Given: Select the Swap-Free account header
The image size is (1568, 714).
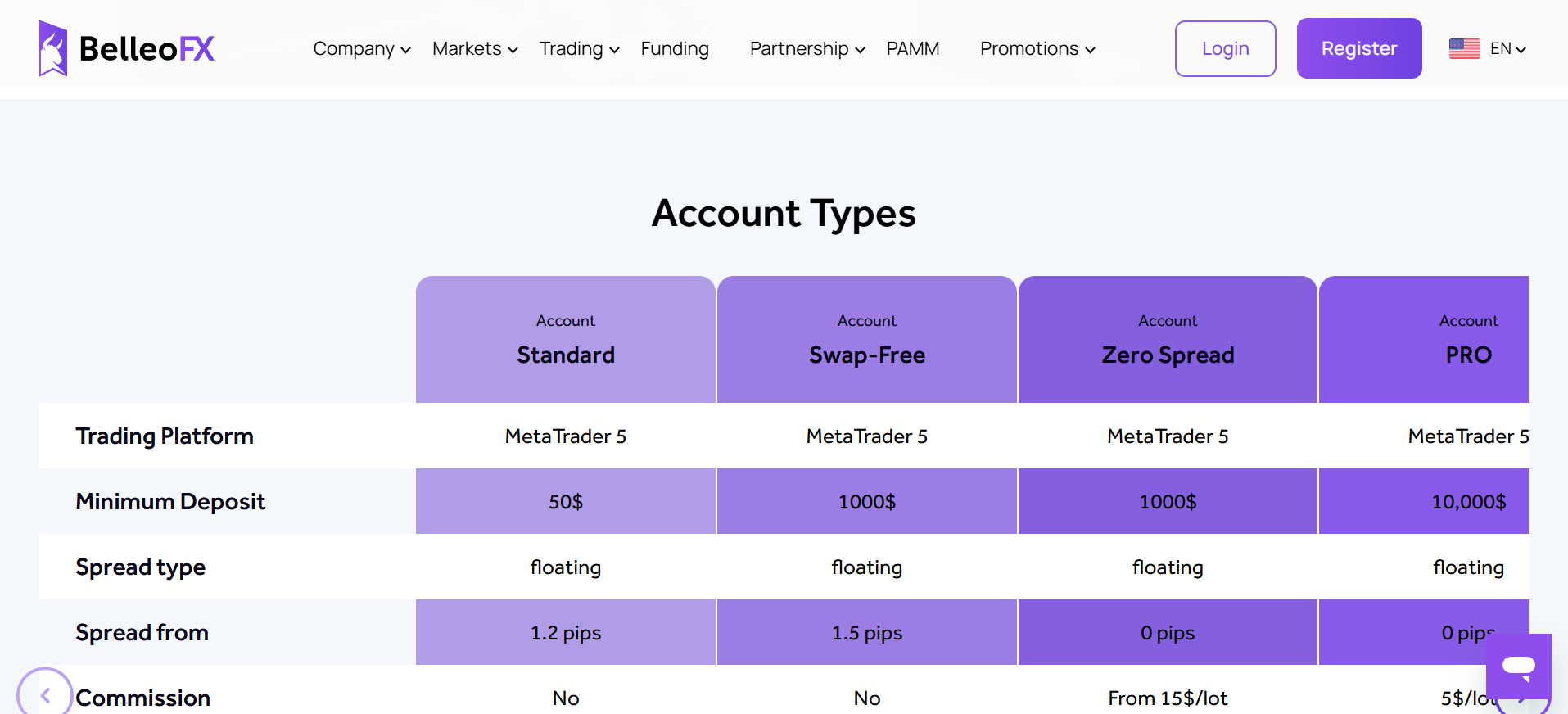Looking at the screenshot, I should (x=866, y=340).
